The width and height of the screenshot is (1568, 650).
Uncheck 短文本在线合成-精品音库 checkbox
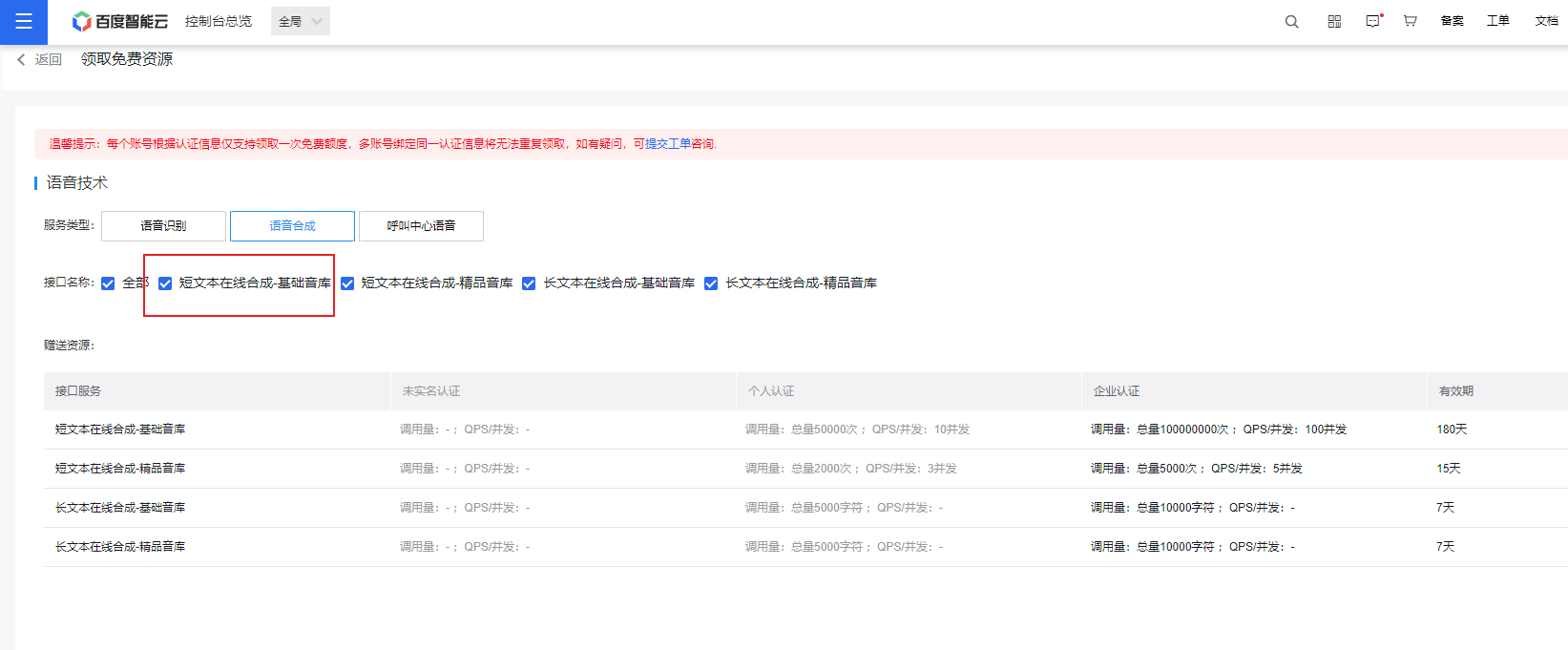click(x=347, y=283)
